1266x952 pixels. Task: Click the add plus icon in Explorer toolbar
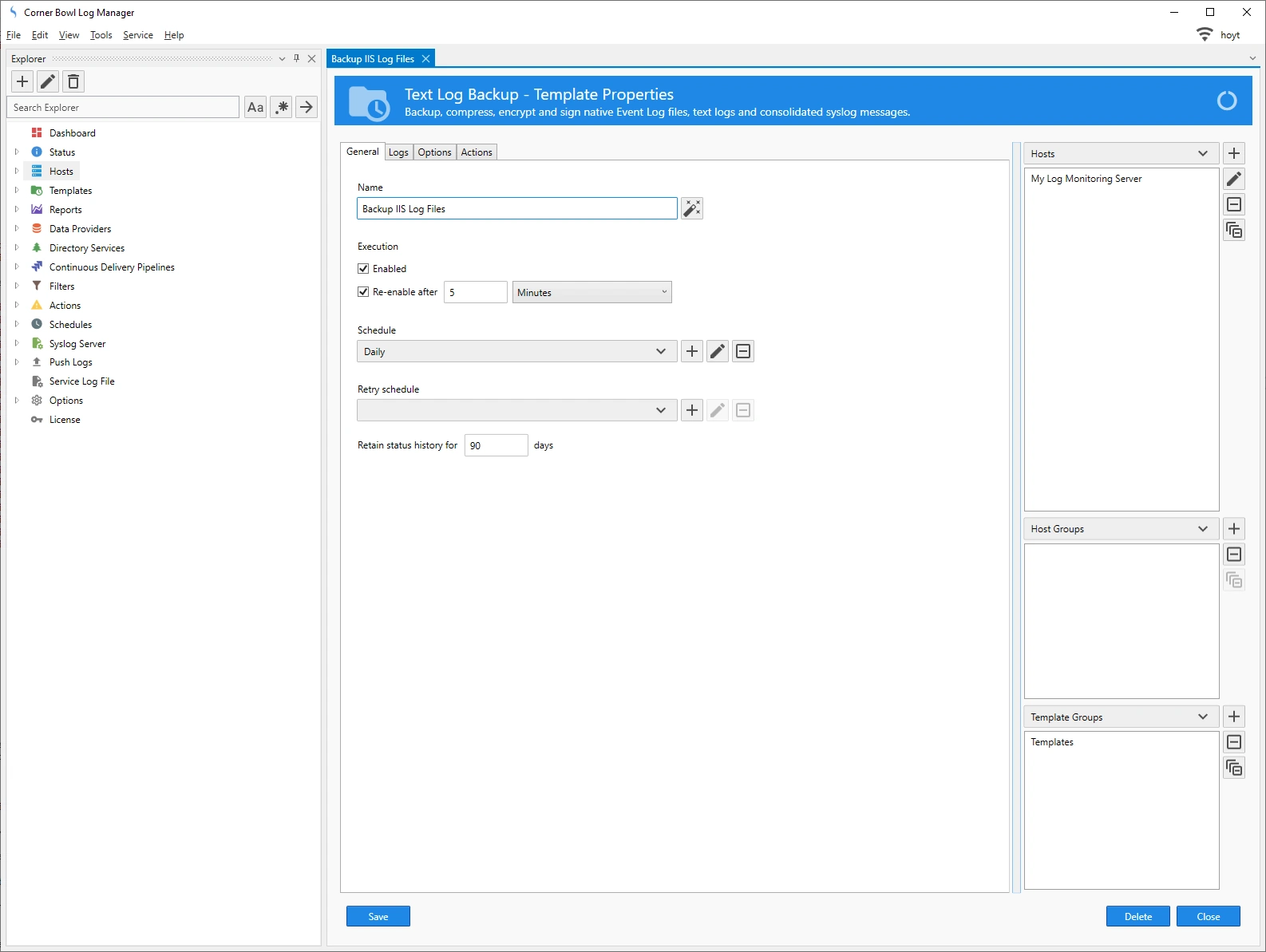pyautogui.click(x=22, y=81)
